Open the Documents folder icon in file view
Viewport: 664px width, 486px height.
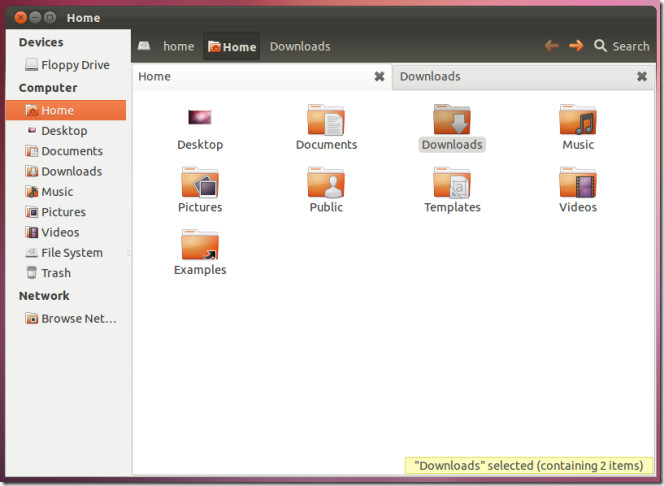[x=326, y=120]
